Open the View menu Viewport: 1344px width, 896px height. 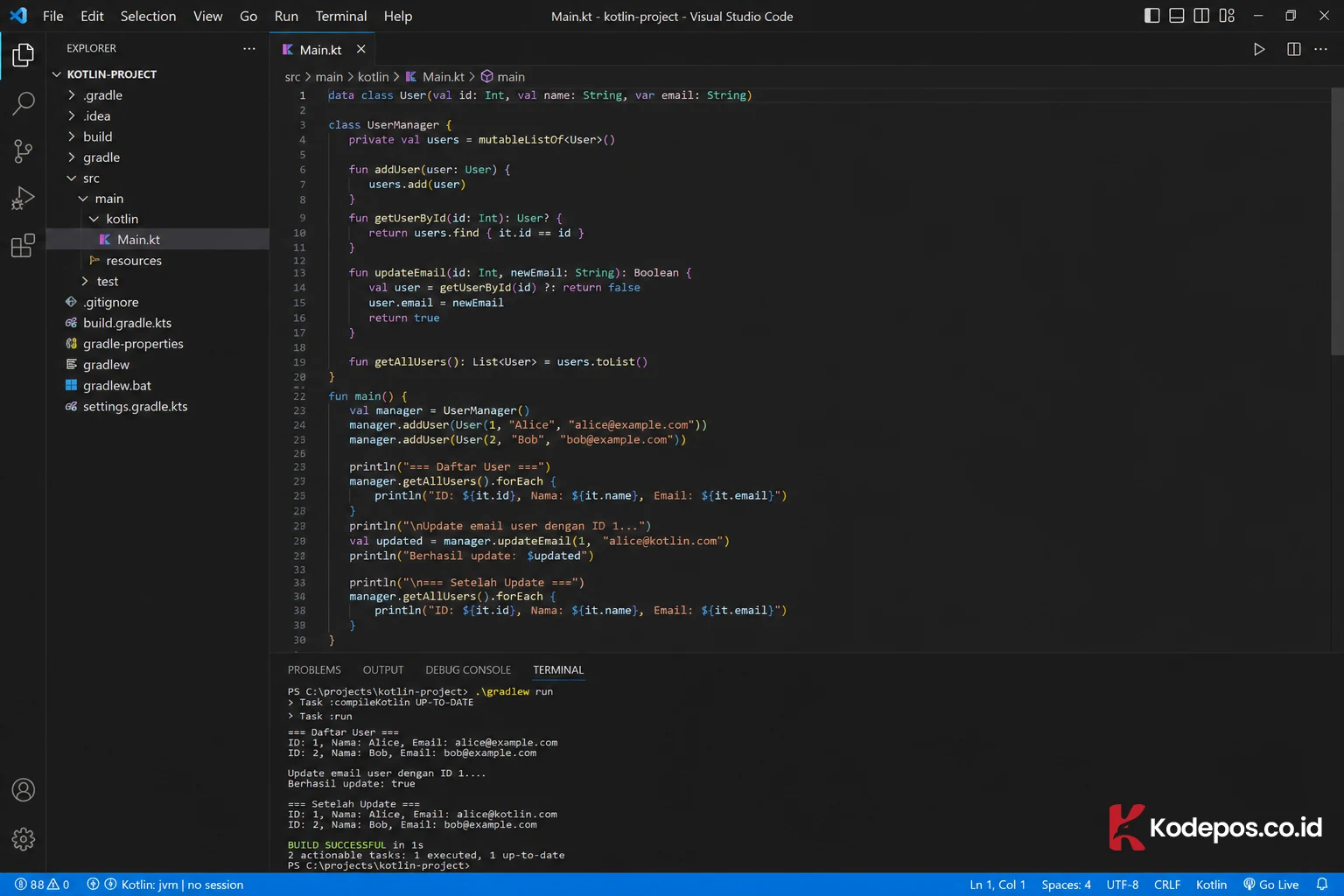point(207,16)
